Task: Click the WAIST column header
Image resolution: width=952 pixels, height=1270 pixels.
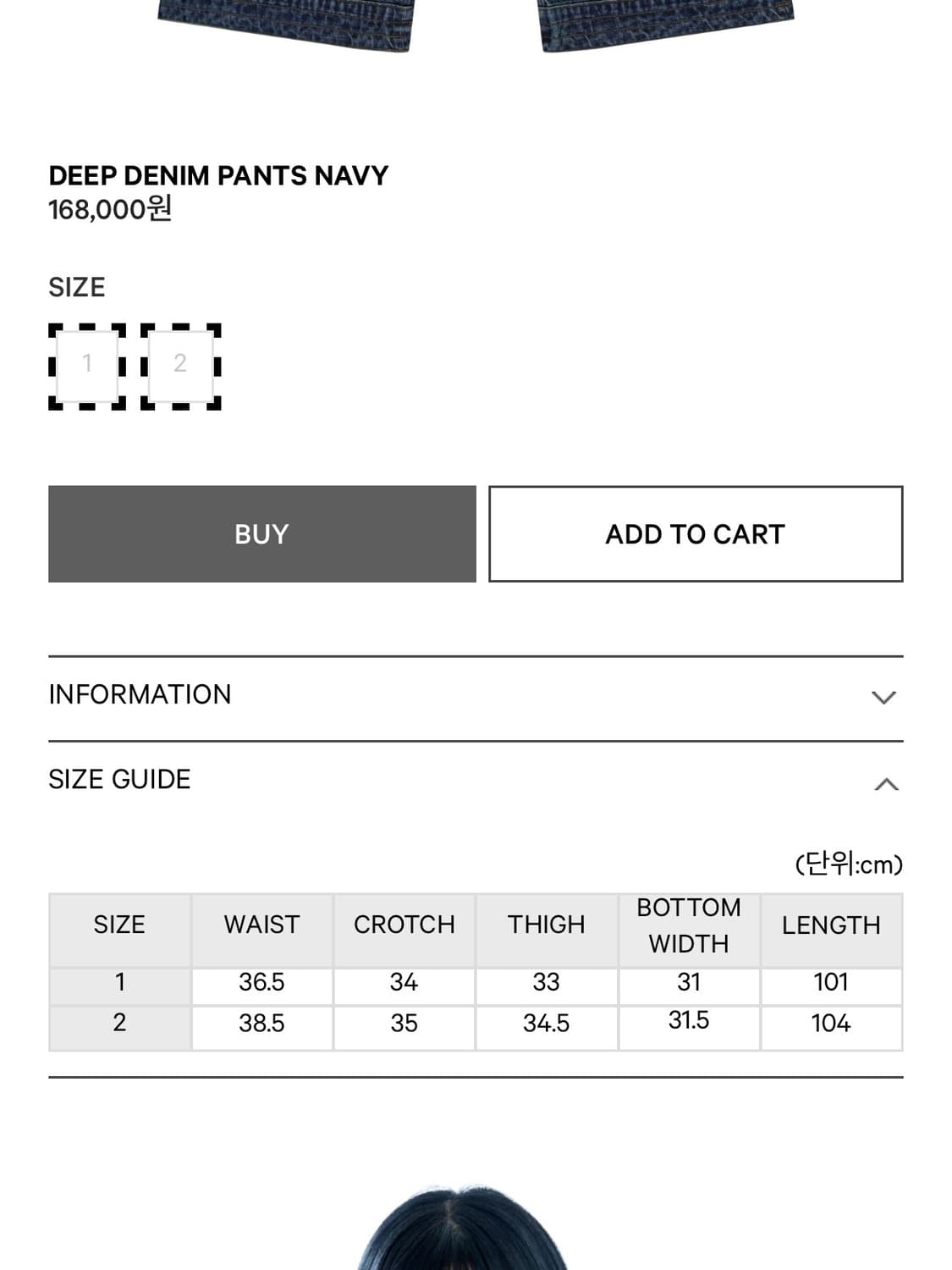Action: tap(261, 925)
